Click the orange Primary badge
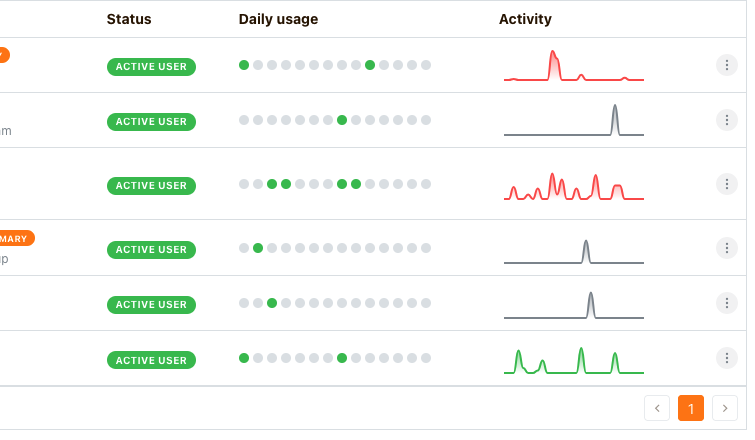The height and width of the screenshot is (440, 755). (x=16, y=238)
